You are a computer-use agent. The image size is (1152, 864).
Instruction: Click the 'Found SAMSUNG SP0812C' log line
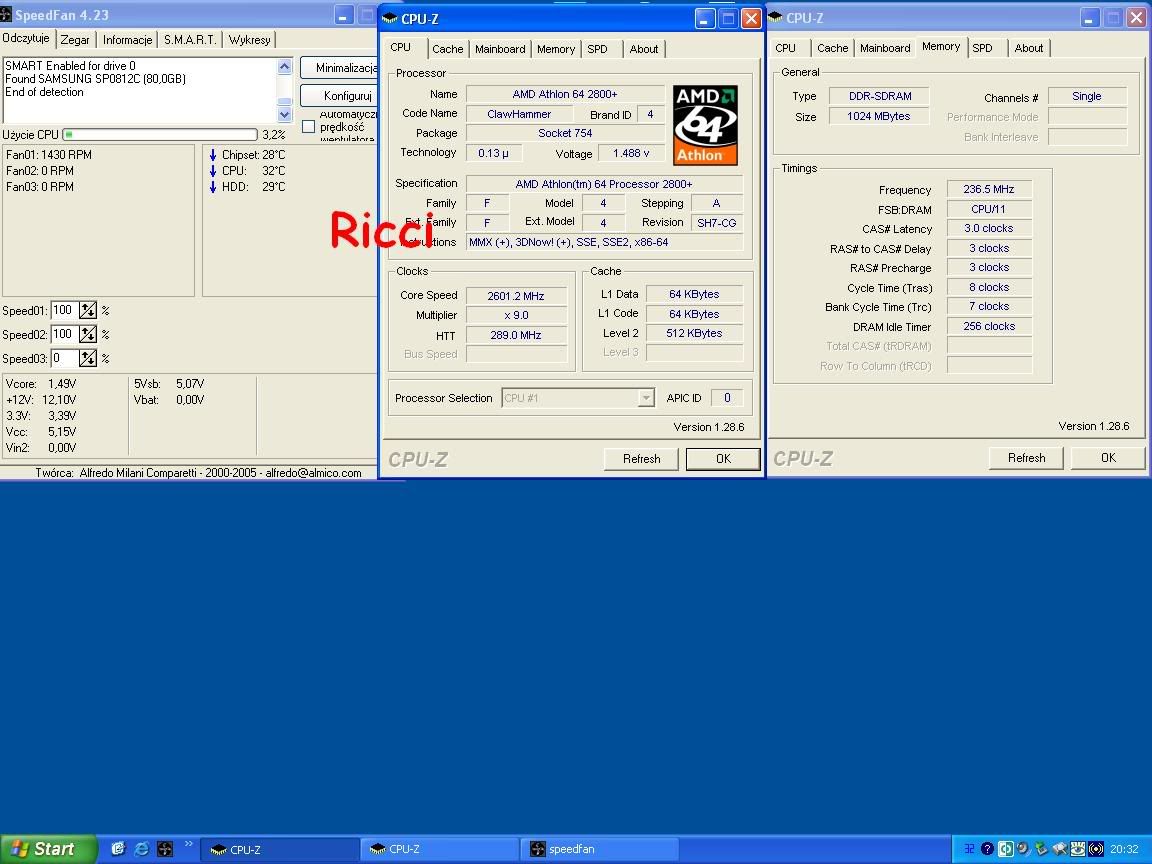(x=96, y=79)
